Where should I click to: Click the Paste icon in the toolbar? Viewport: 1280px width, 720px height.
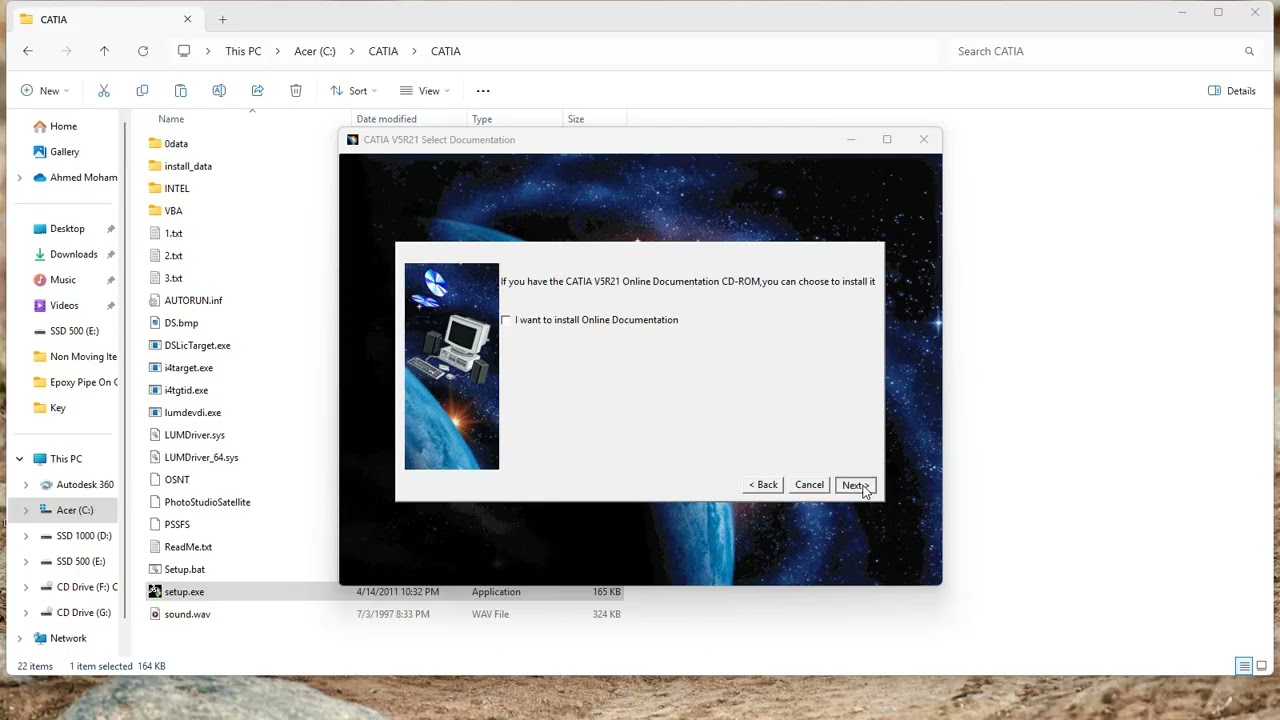pyautogui.click(x=180, y=90)
